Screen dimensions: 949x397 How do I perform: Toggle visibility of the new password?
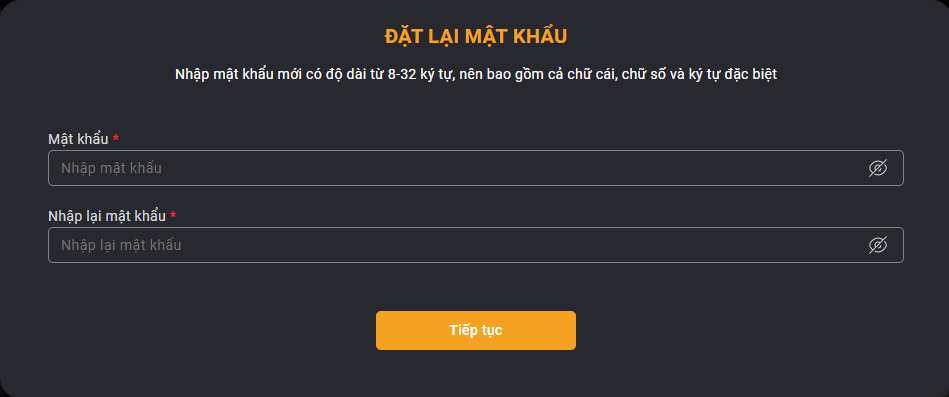pos(878,168)
